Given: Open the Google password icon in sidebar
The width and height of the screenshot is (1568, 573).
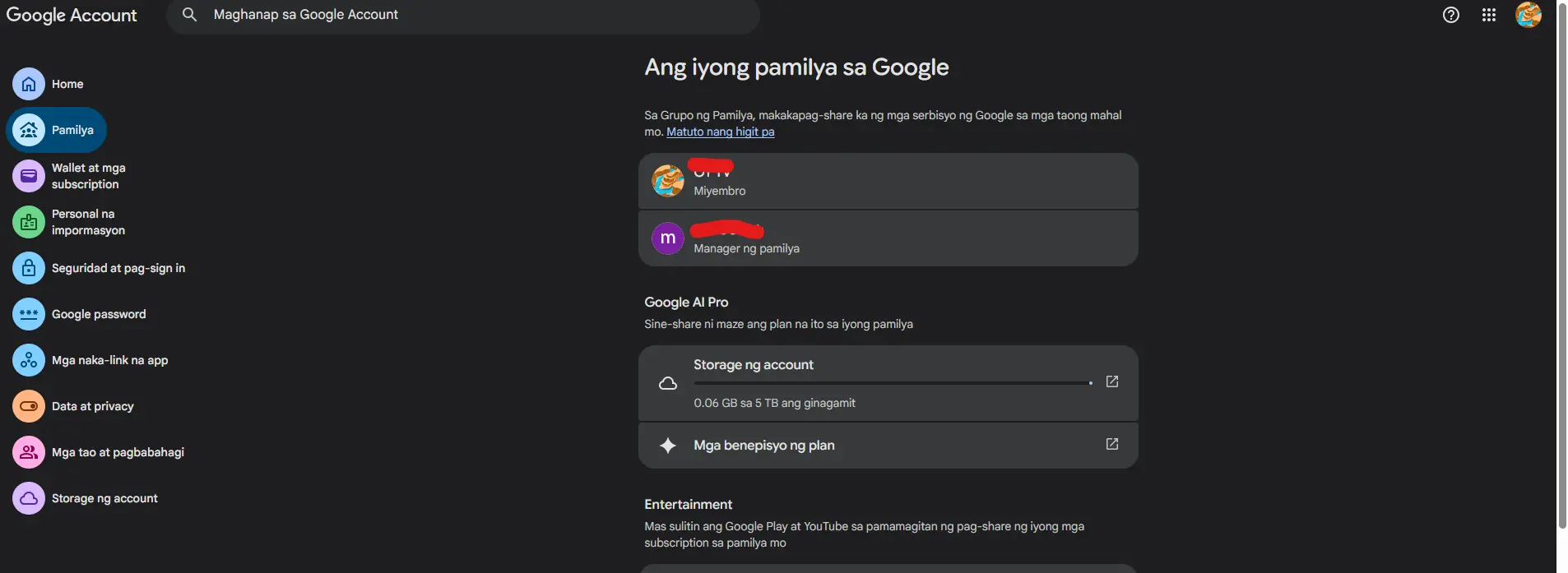Looking at the screenshot, I should coord(29,314).
